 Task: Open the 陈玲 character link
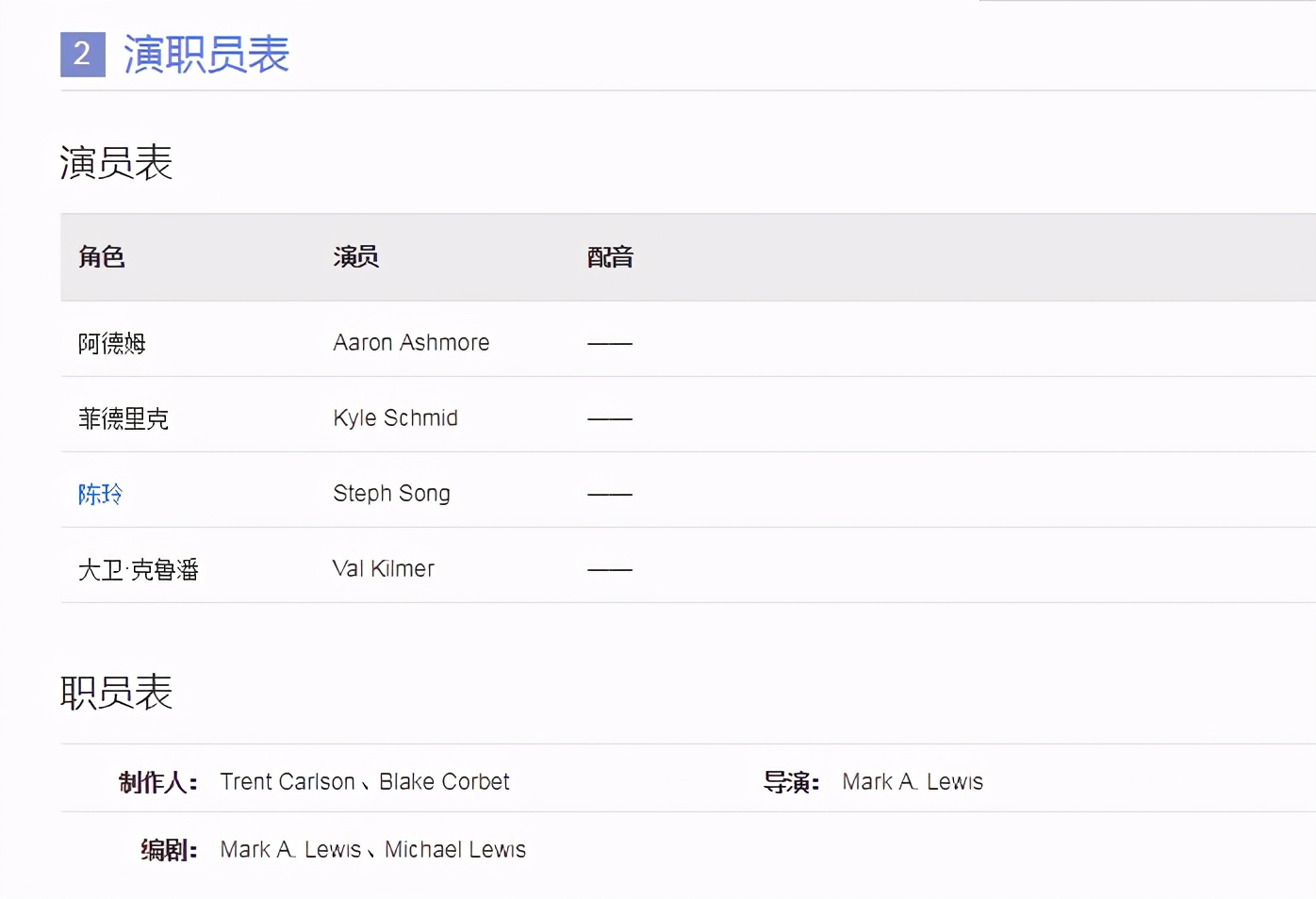100,494
